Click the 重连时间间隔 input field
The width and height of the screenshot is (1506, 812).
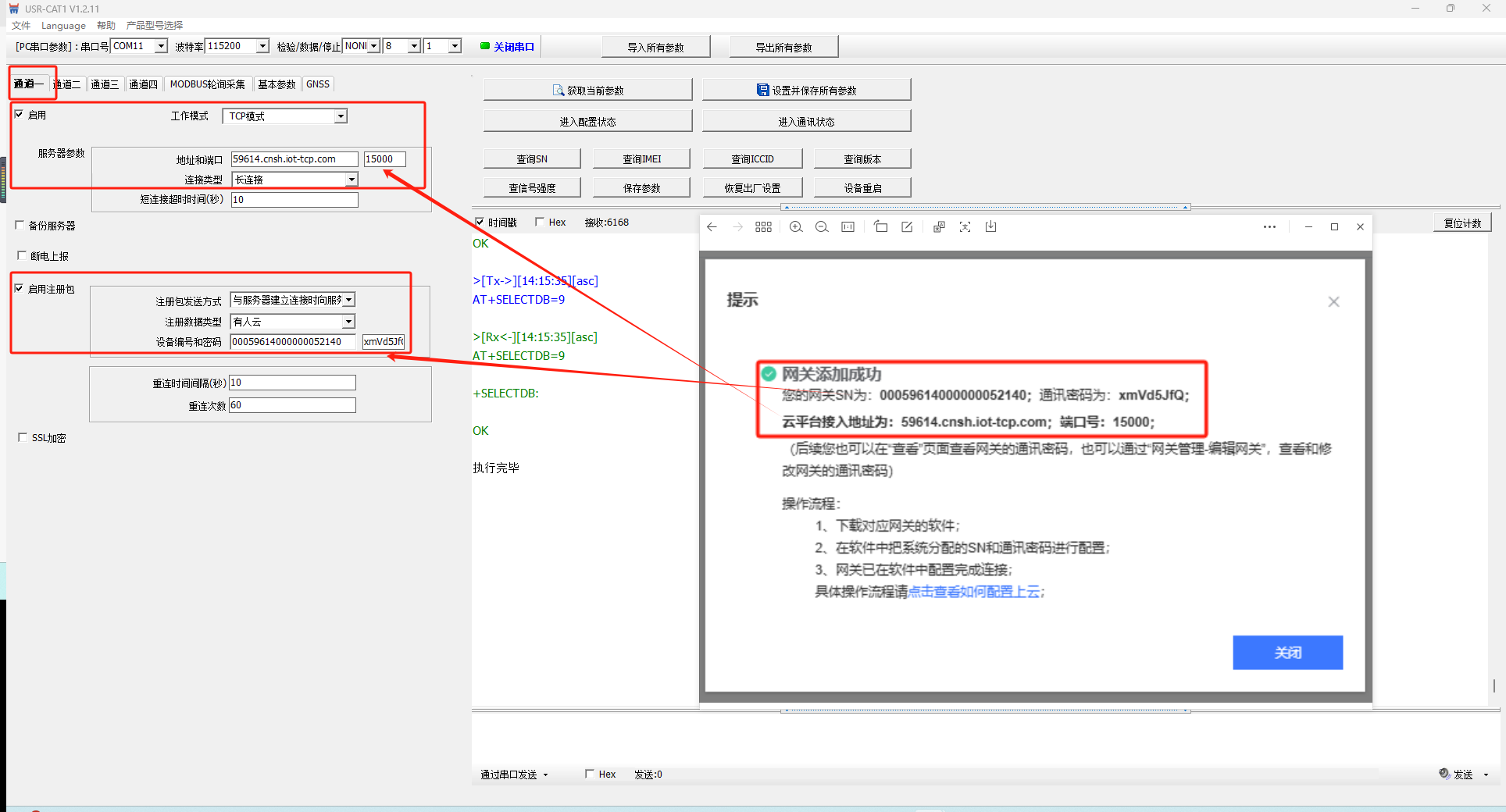[292, 383]
